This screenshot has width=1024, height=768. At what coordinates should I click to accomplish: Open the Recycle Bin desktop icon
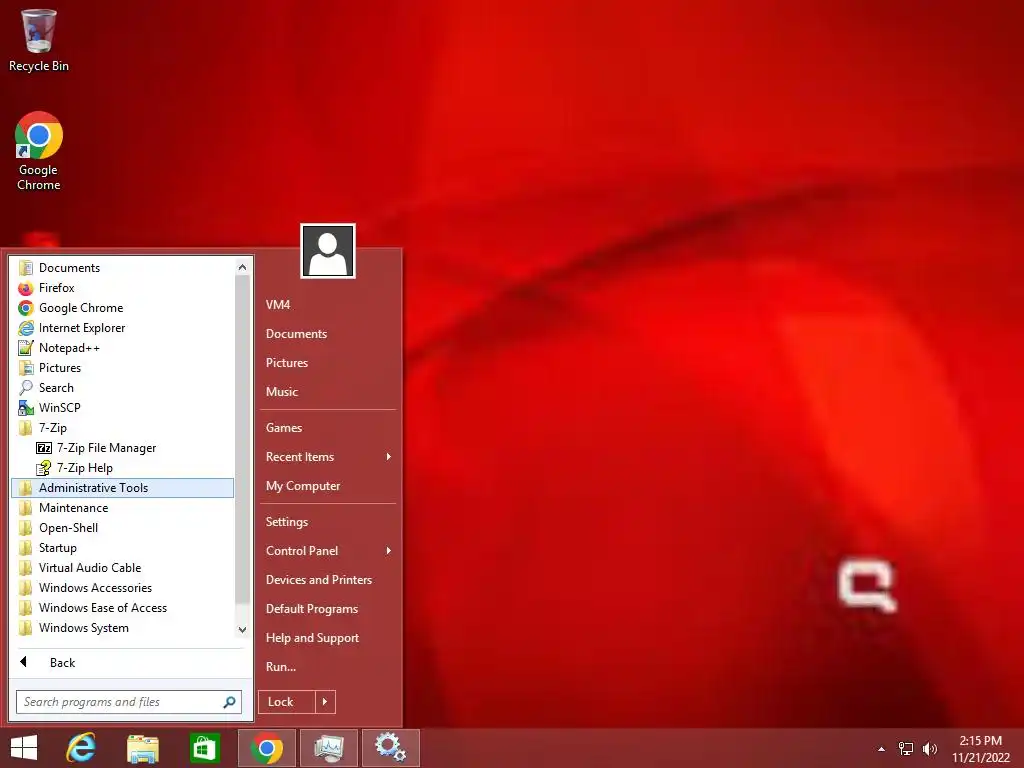tap(39, 40)
